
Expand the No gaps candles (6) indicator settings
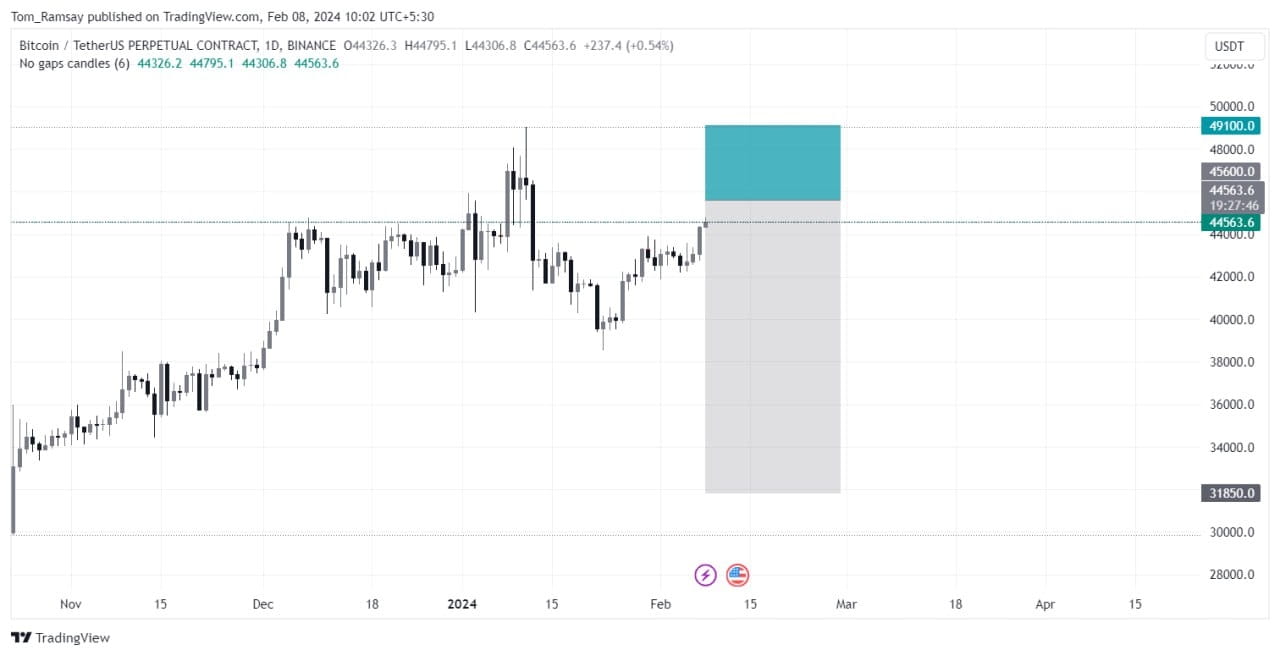pyautogui.click(x=75, y=63)
